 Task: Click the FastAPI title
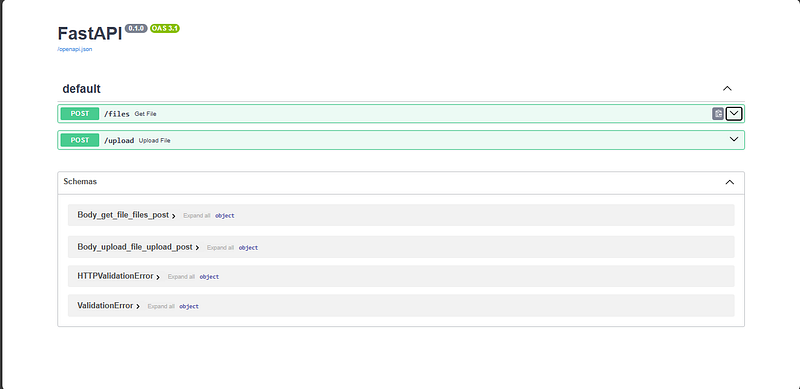click(90, 34)
